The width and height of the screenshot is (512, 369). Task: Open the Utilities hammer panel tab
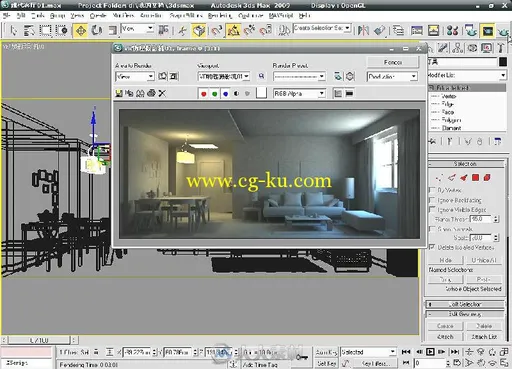[501, 48]
